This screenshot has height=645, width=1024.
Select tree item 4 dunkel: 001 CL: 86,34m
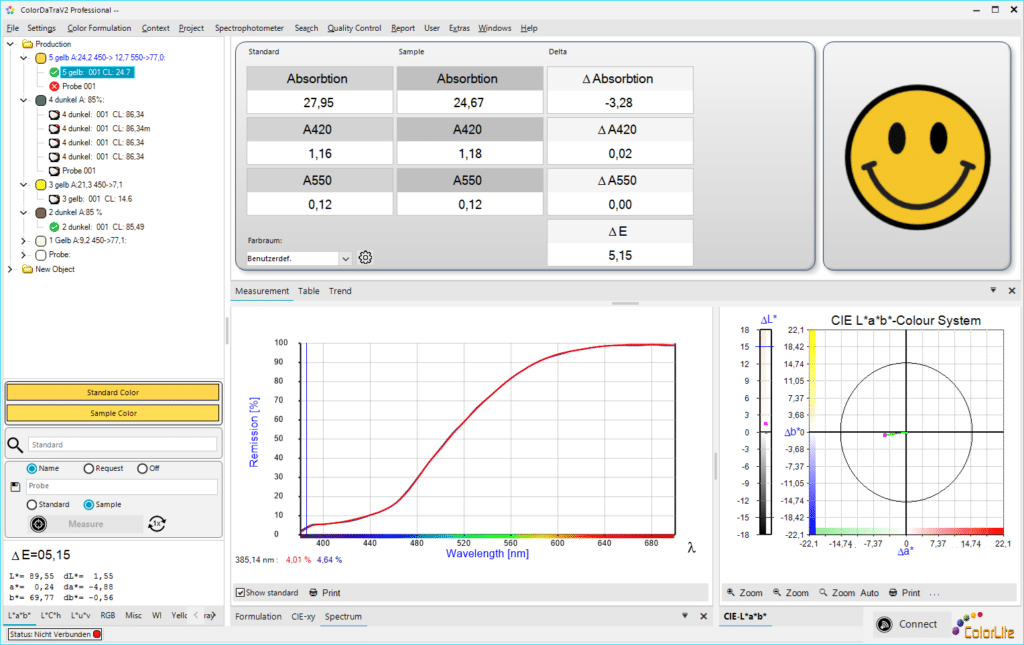tap(106, 129)
